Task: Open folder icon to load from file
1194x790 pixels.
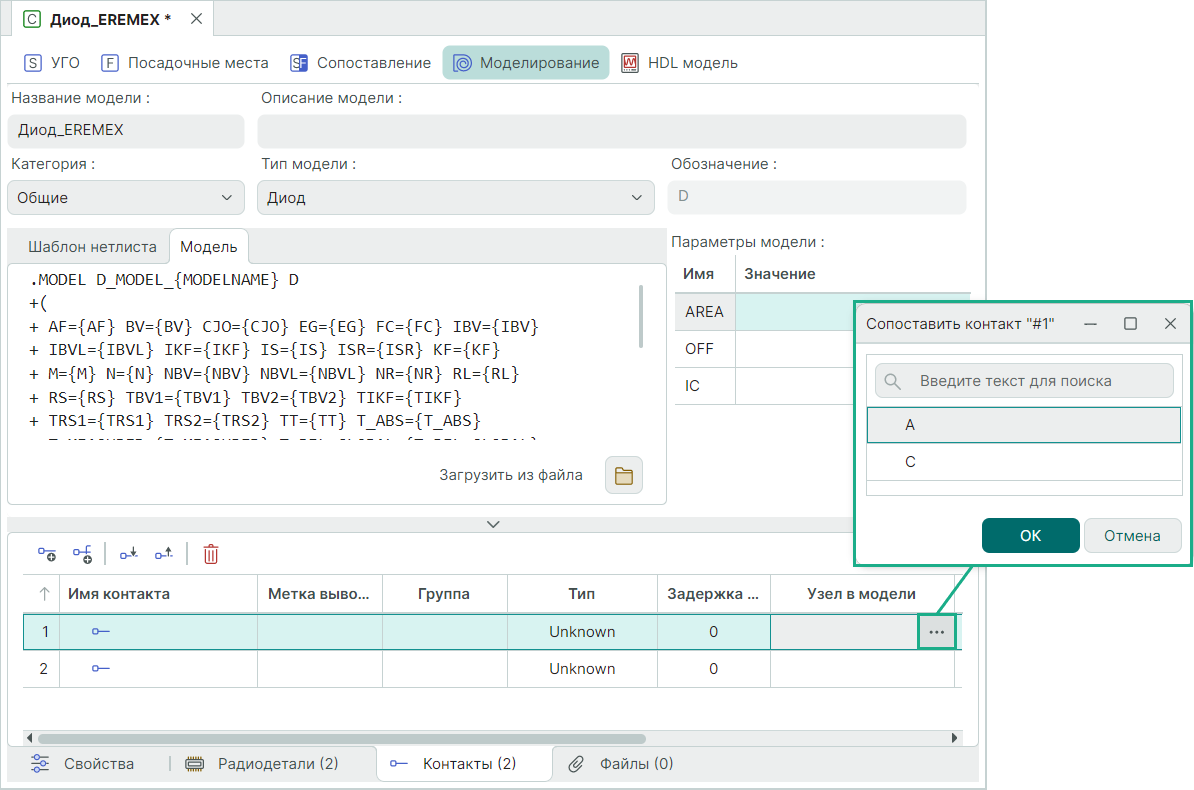Action: tap(624, 476)
